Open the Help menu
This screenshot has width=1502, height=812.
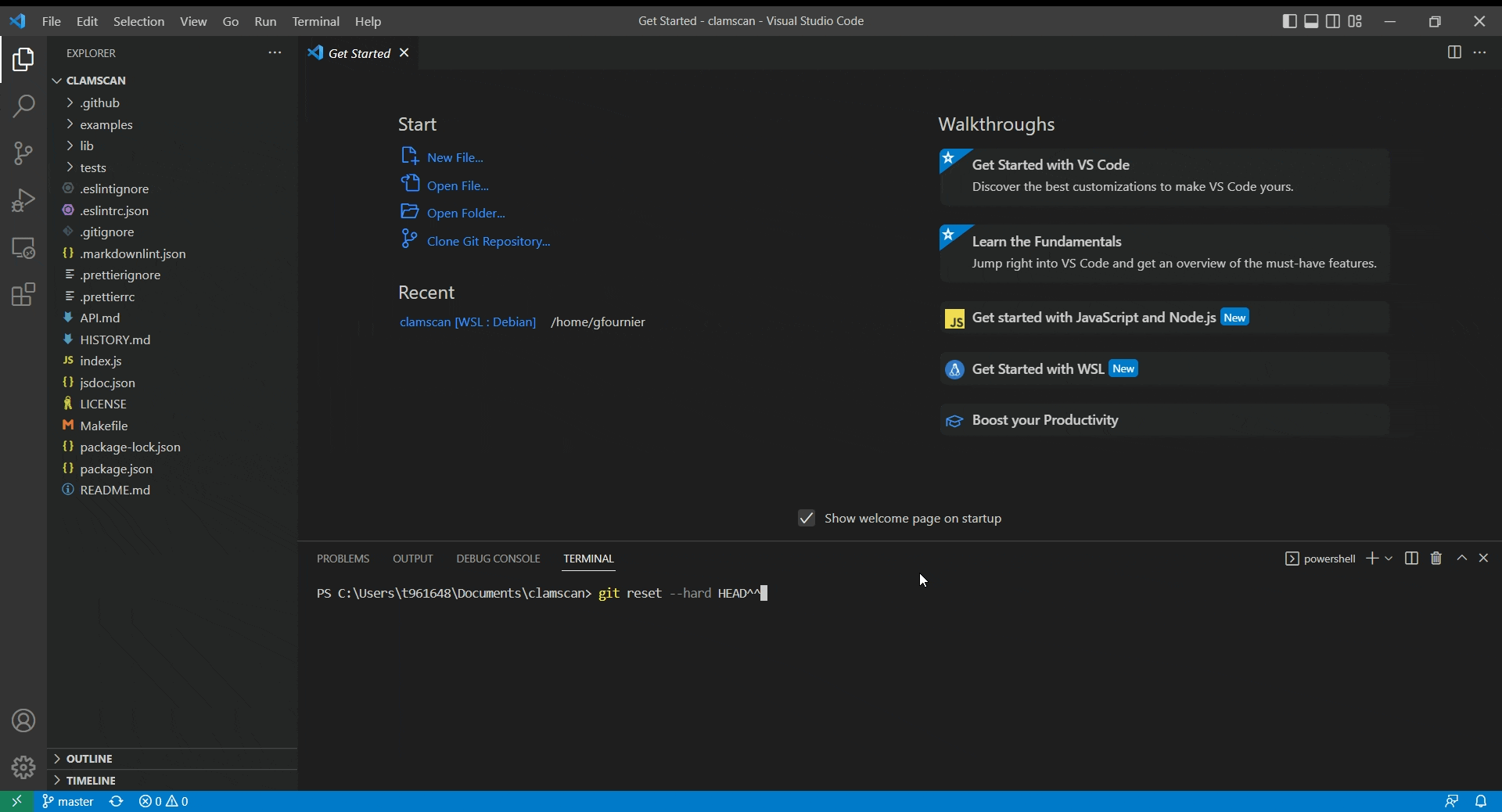tap(368, 21)
